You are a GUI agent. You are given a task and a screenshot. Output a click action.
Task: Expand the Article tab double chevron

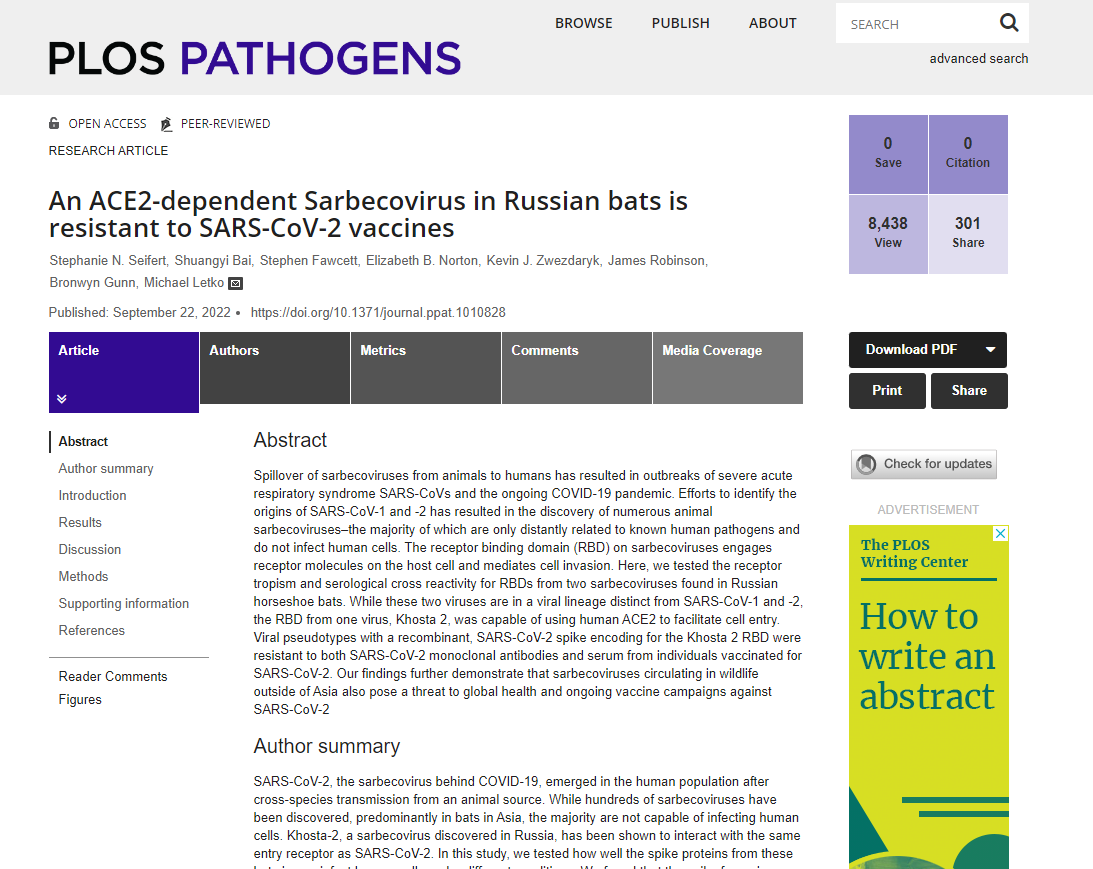[62, 399]
